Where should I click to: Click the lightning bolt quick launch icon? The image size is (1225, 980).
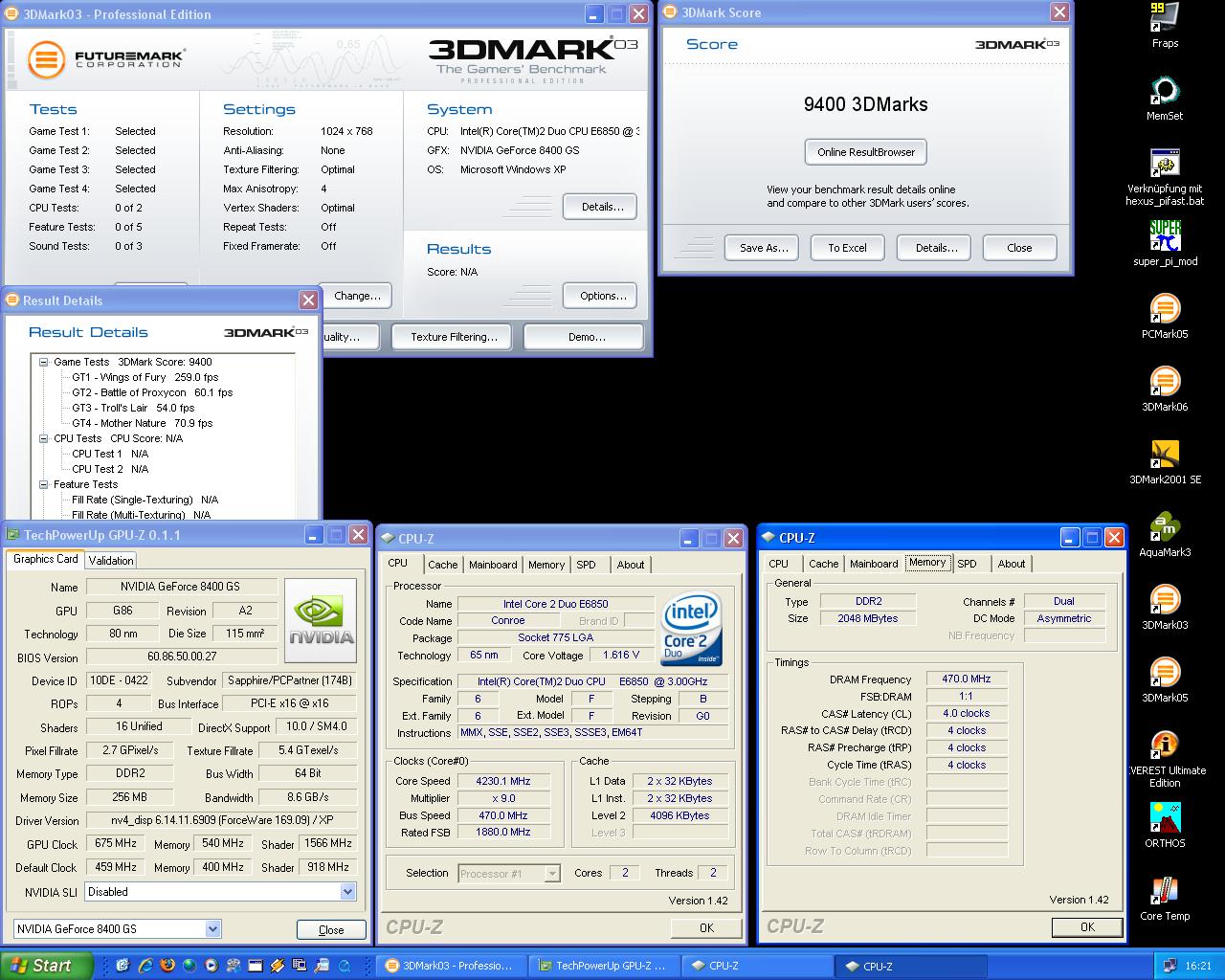278,966
